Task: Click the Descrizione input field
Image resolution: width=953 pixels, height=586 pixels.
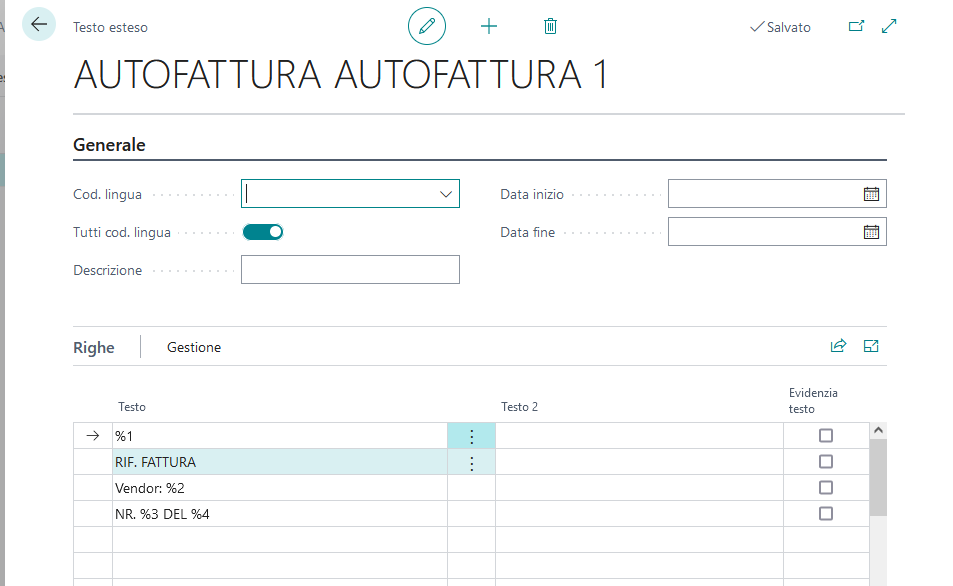Action: click(350, 270)
